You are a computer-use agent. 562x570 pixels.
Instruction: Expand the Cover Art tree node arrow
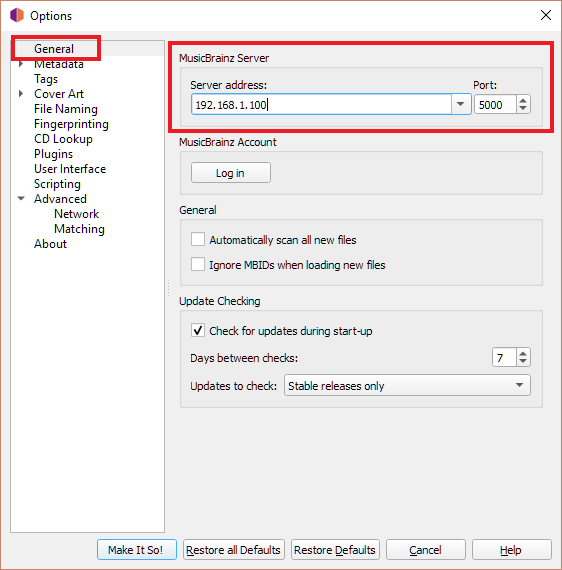click(21, 94)
